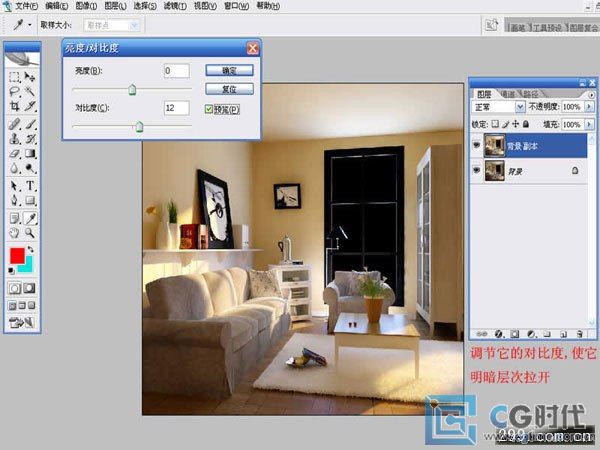The height and width of the screenshot is (450, 600).
Task: Select the Rectangular Marquee tool
Action: coord(14,77)
